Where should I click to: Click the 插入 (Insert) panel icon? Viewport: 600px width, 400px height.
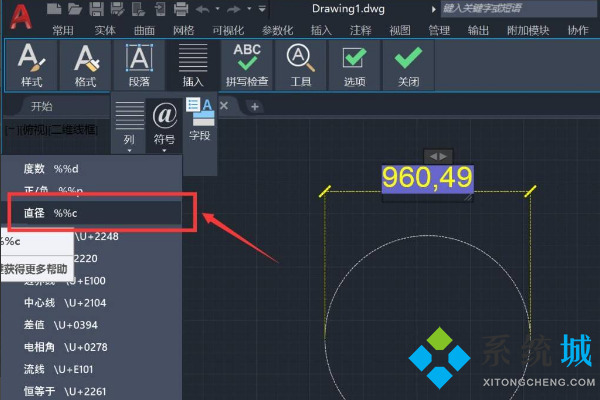coord(192,65)
